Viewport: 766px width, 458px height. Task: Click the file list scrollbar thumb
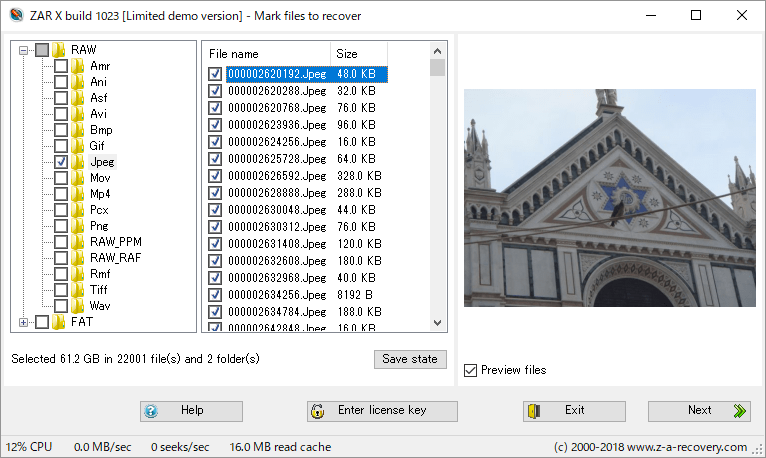437,67
